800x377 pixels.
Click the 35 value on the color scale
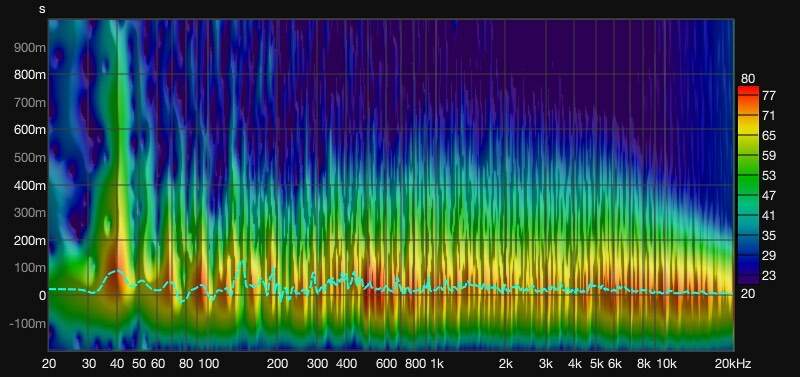click(x=768, y=236)
